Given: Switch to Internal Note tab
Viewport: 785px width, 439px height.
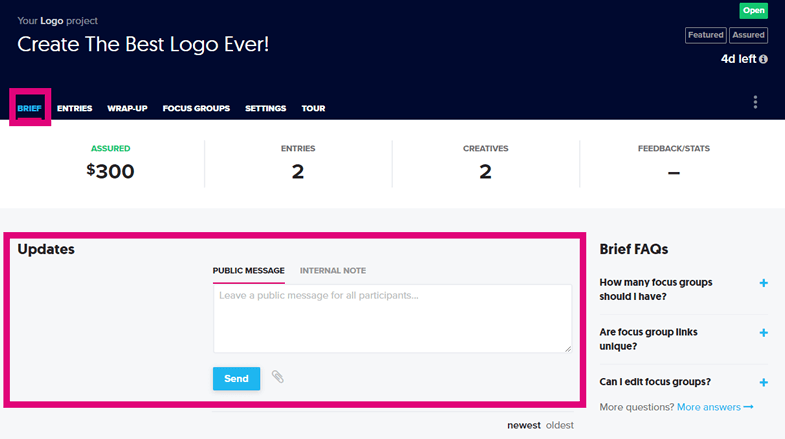Looking at the screenshot, I should click(332, 271).
